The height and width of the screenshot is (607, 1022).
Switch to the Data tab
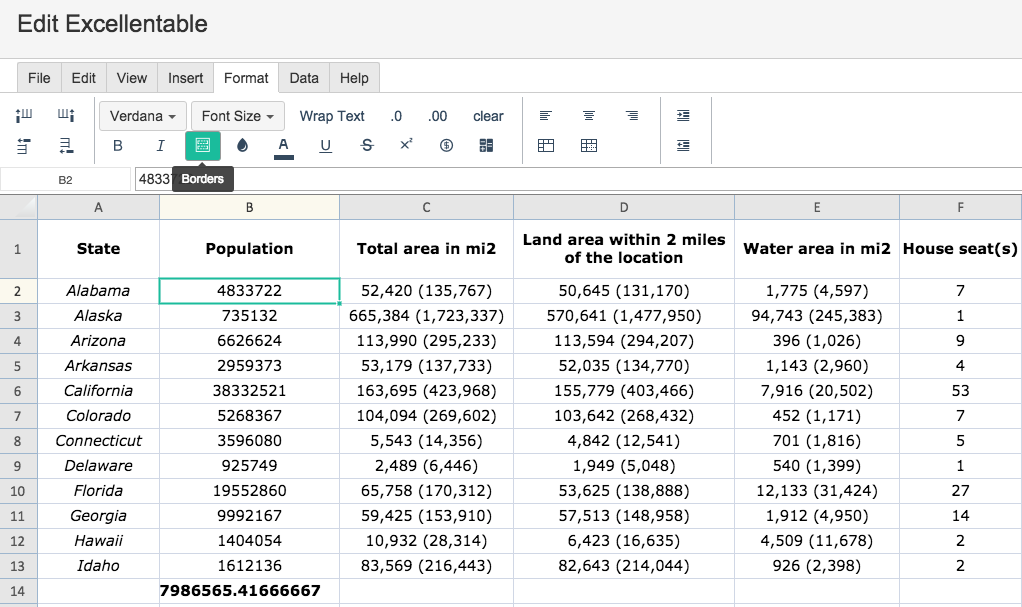point(304,78)
